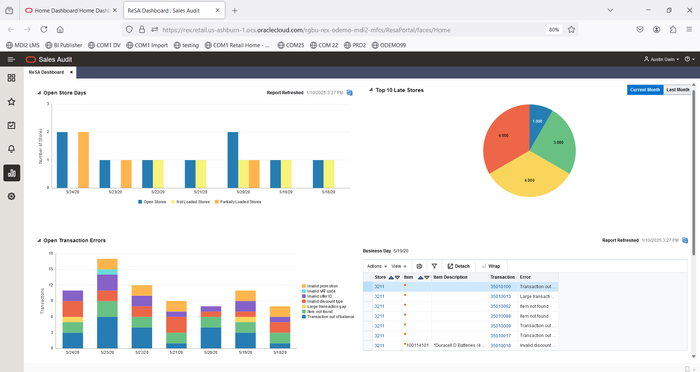The height and width of the screenshot is (372, 700).
Task: Click the Query by Example icon beside View
Action: (419, 266)
